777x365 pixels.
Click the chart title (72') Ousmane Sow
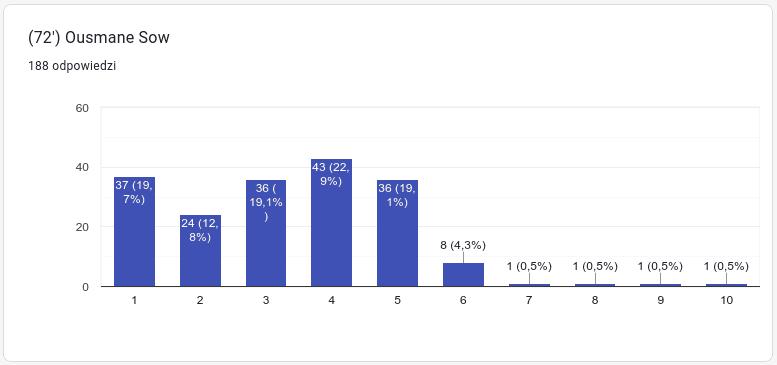(99, 38)
